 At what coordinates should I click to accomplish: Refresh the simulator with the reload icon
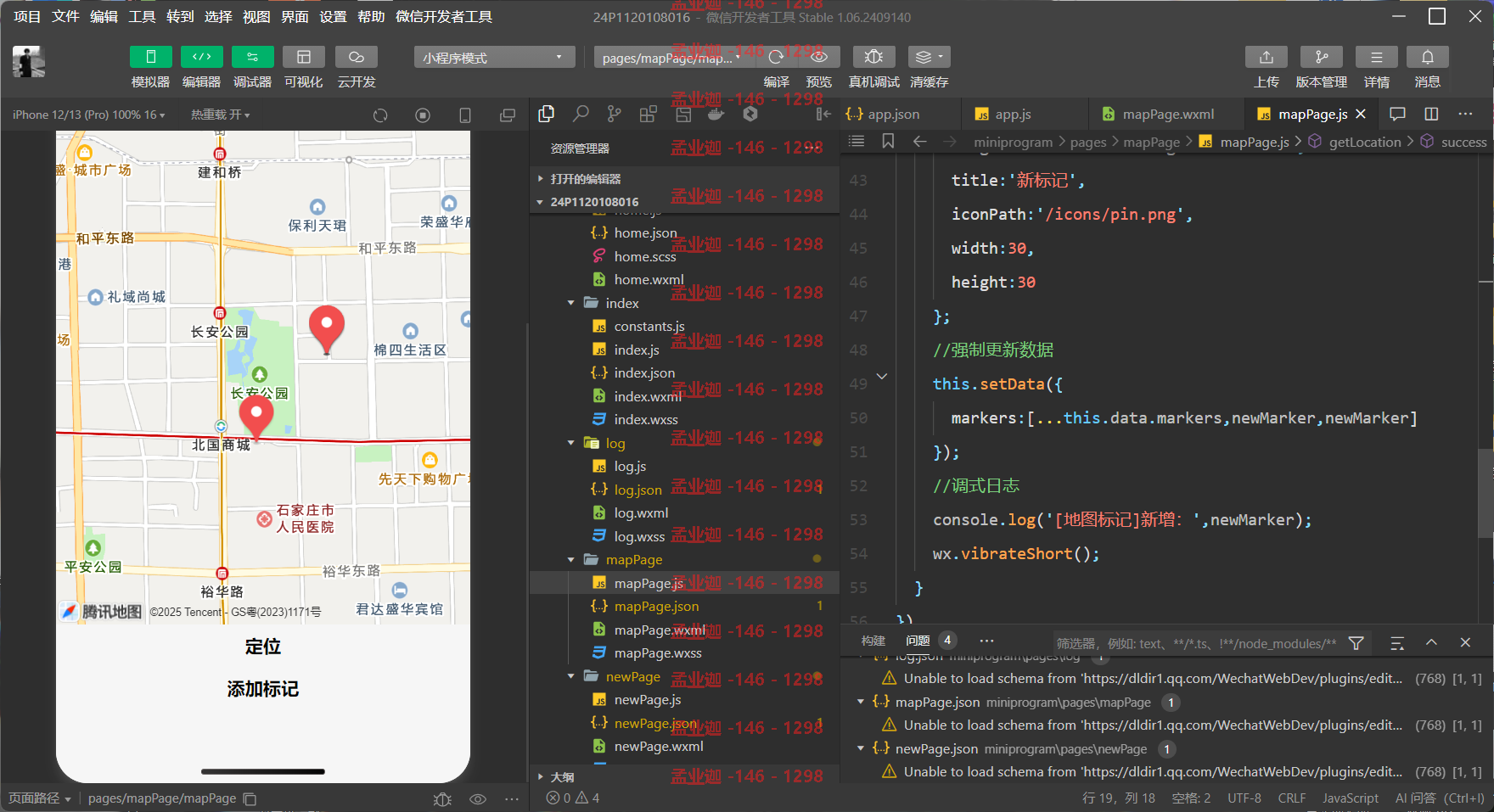pos(380,115)
